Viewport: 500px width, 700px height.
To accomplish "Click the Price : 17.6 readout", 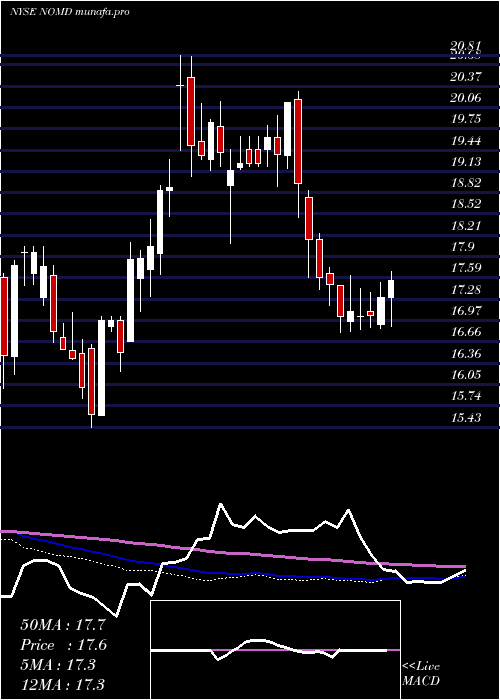I will pos(63,645).
